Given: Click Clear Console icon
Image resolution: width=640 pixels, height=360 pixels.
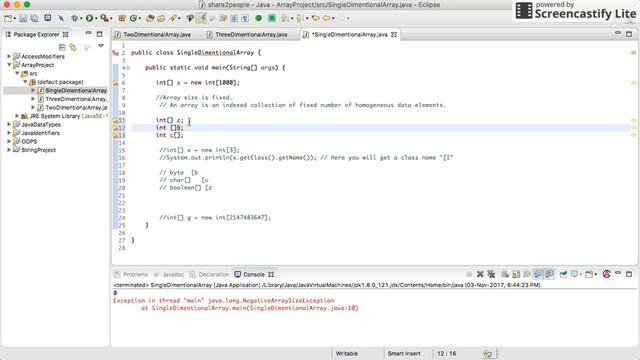Looking at the screenshot, I should pyautogui.click(x=505, y=274).
